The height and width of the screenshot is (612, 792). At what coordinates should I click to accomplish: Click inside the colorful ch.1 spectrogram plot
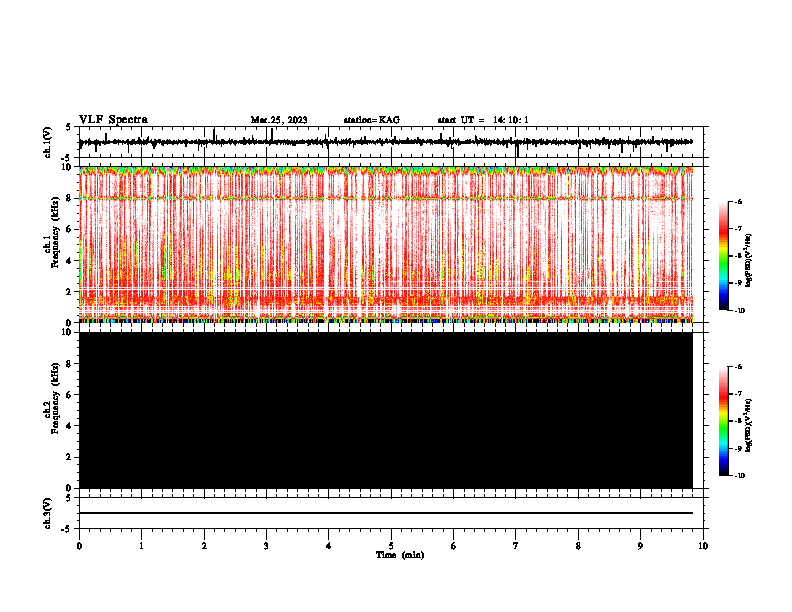386,244
